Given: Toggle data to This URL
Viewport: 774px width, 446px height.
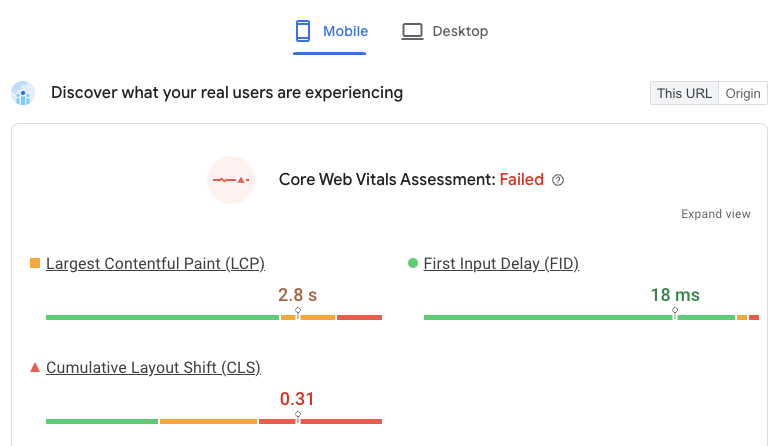Looking at the screenshot, I should click(x=684, y=93).
